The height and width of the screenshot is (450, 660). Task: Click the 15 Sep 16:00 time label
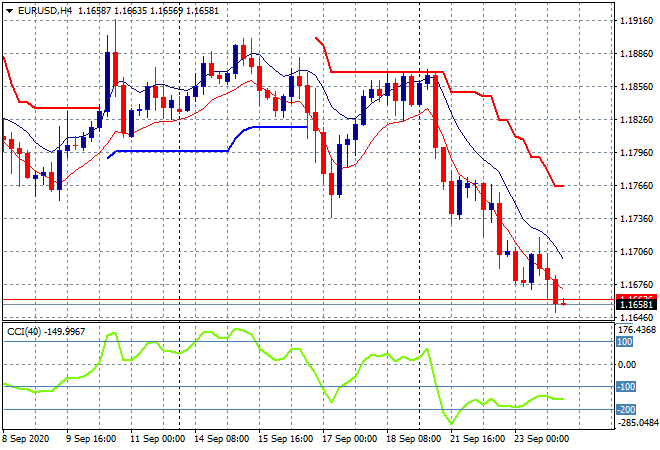tap(285, 439)
